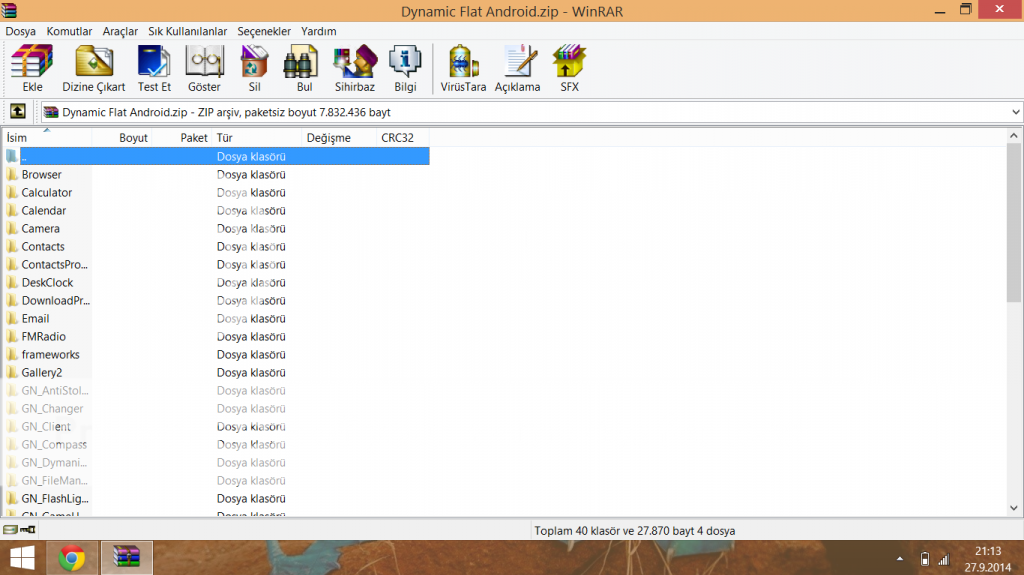Sort by Boyut column header
The width and height of the screenshot is (1024, 575).
click(x=133, y=138)
